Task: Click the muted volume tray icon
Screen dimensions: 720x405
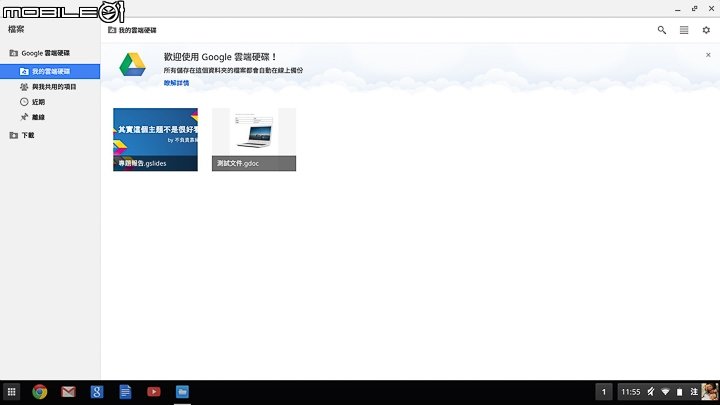Action: click(651, 392)
